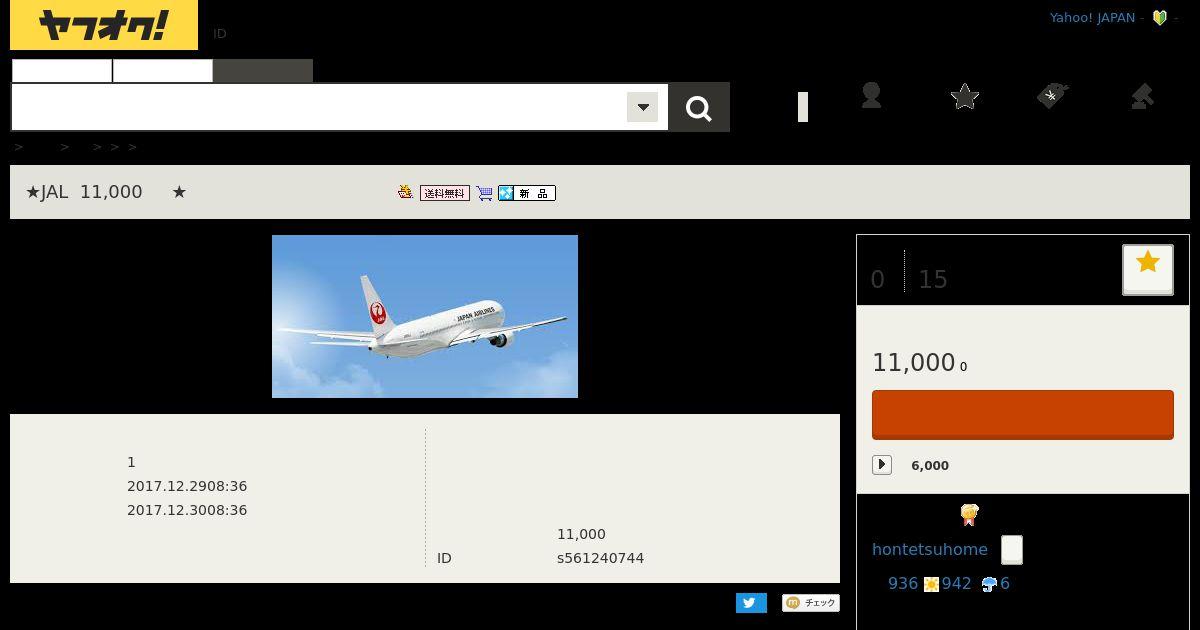Click the auction gavel icon
Screen dimensions: 1200x630
coord(1142,96)
